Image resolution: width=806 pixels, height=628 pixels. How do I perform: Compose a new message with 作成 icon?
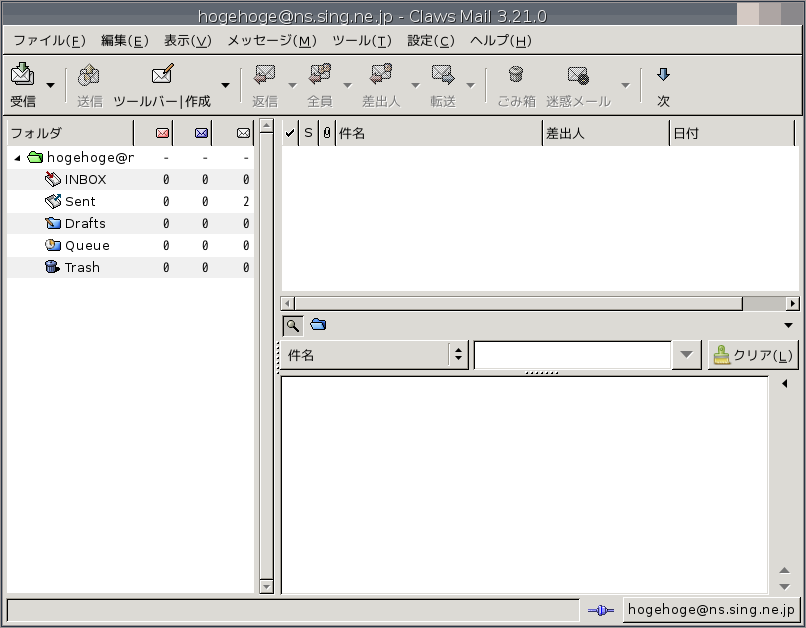(x=162, y=75)
